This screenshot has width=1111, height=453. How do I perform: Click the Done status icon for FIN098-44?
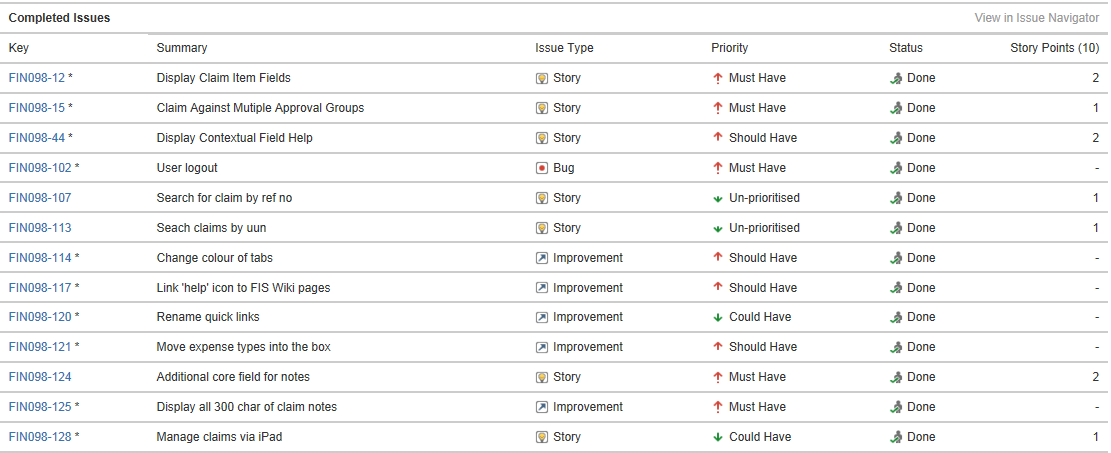pyautogui.click(x=896, y=138)
